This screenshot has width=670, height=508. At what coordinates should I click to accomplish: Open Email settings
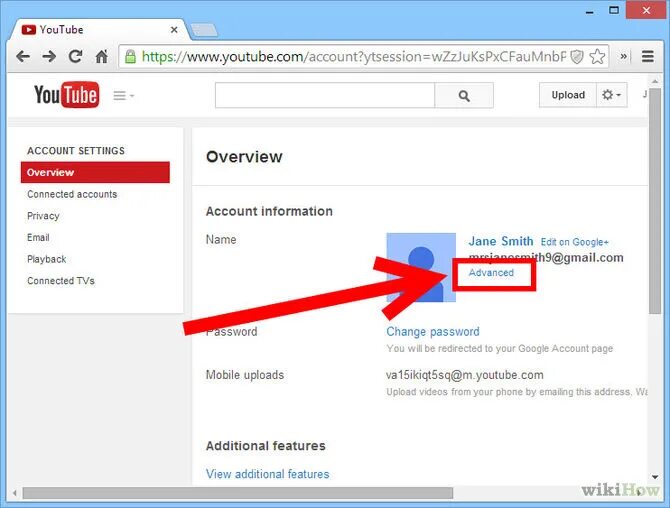(38, 237)
